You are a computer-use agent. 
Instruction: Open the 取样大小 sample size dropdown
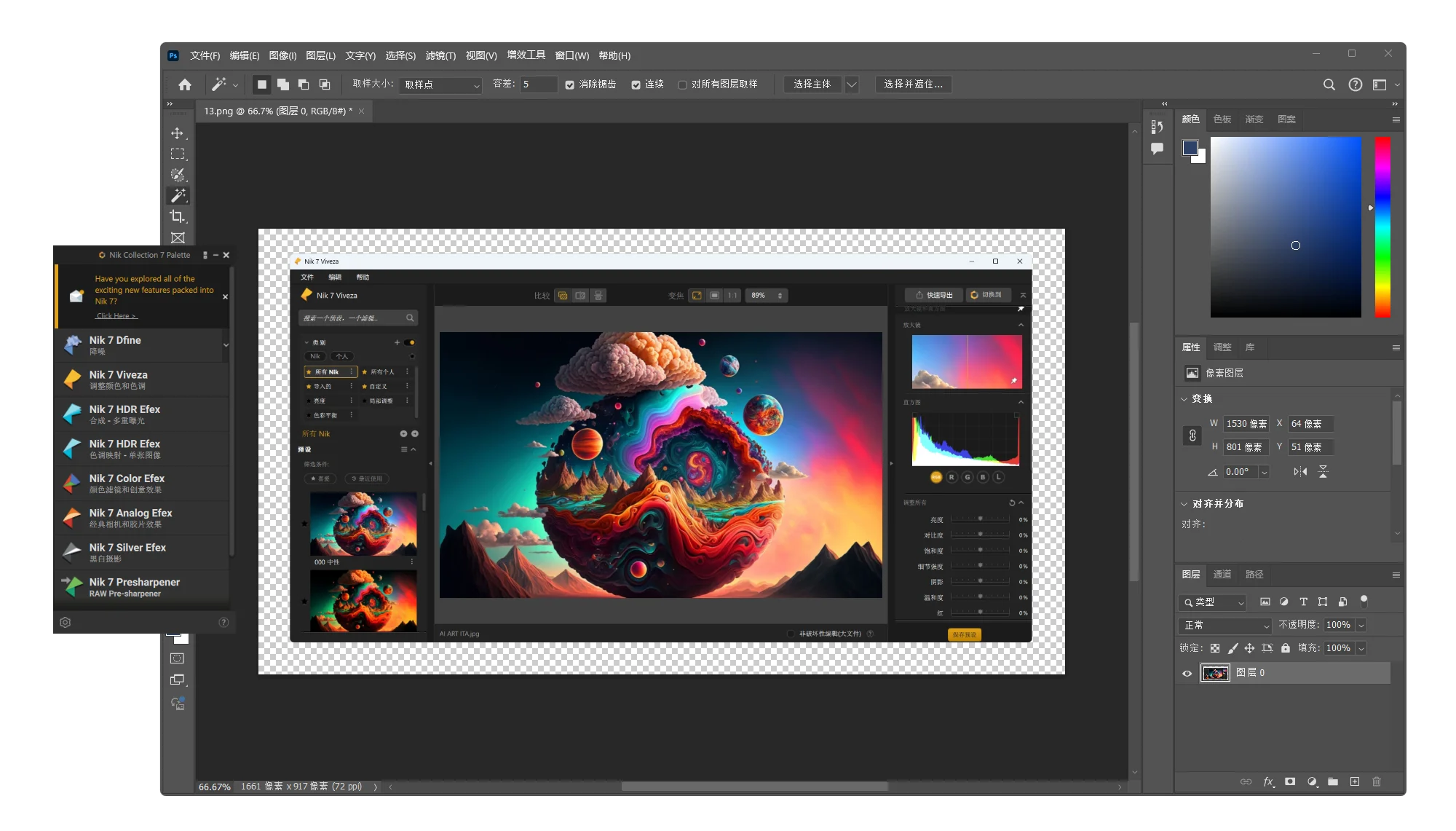coord(441,85)
